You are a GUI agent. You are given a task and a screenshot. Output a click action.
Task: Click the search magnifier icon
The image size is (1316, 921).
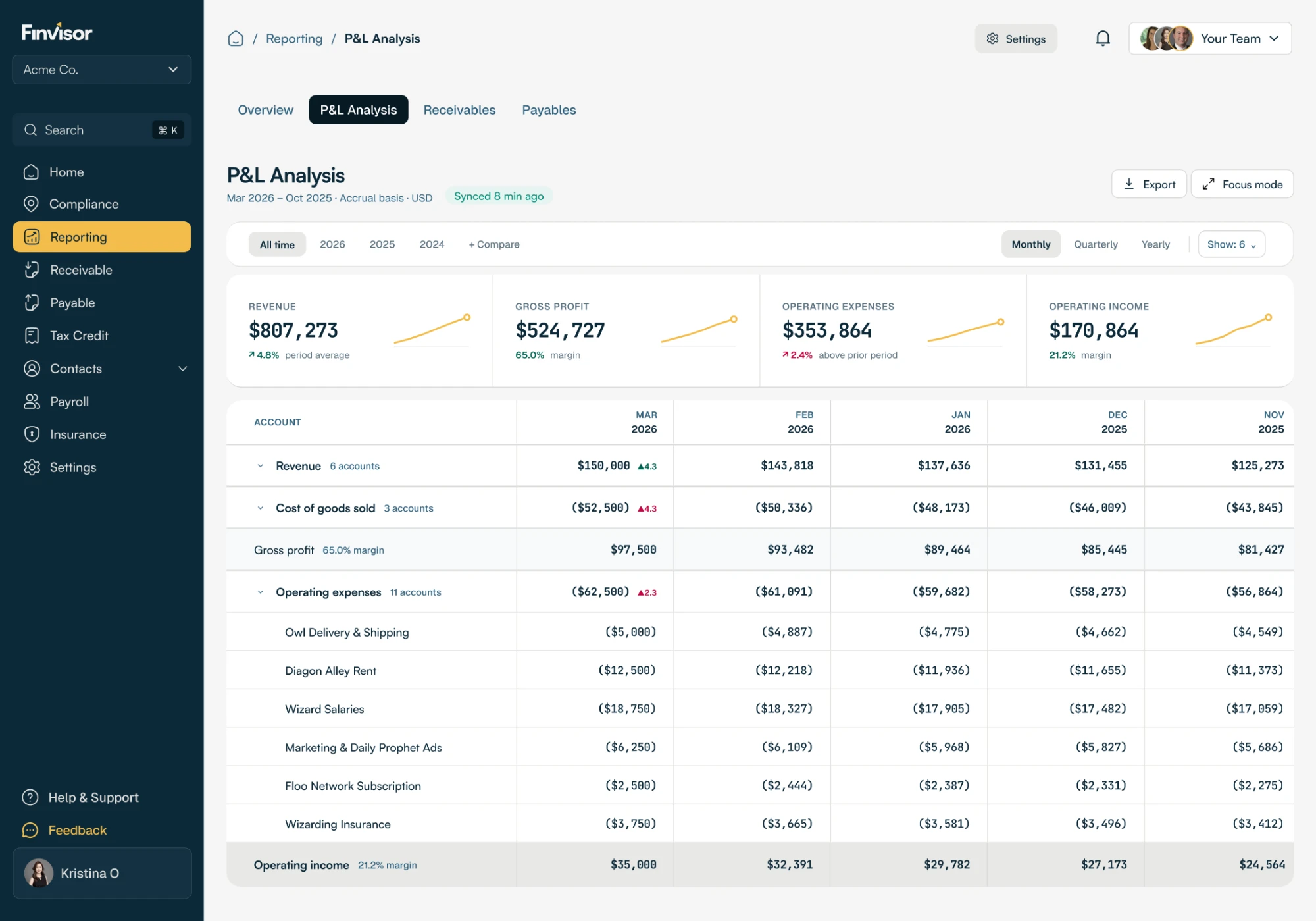pyautogui.click(x=30, y=130)
